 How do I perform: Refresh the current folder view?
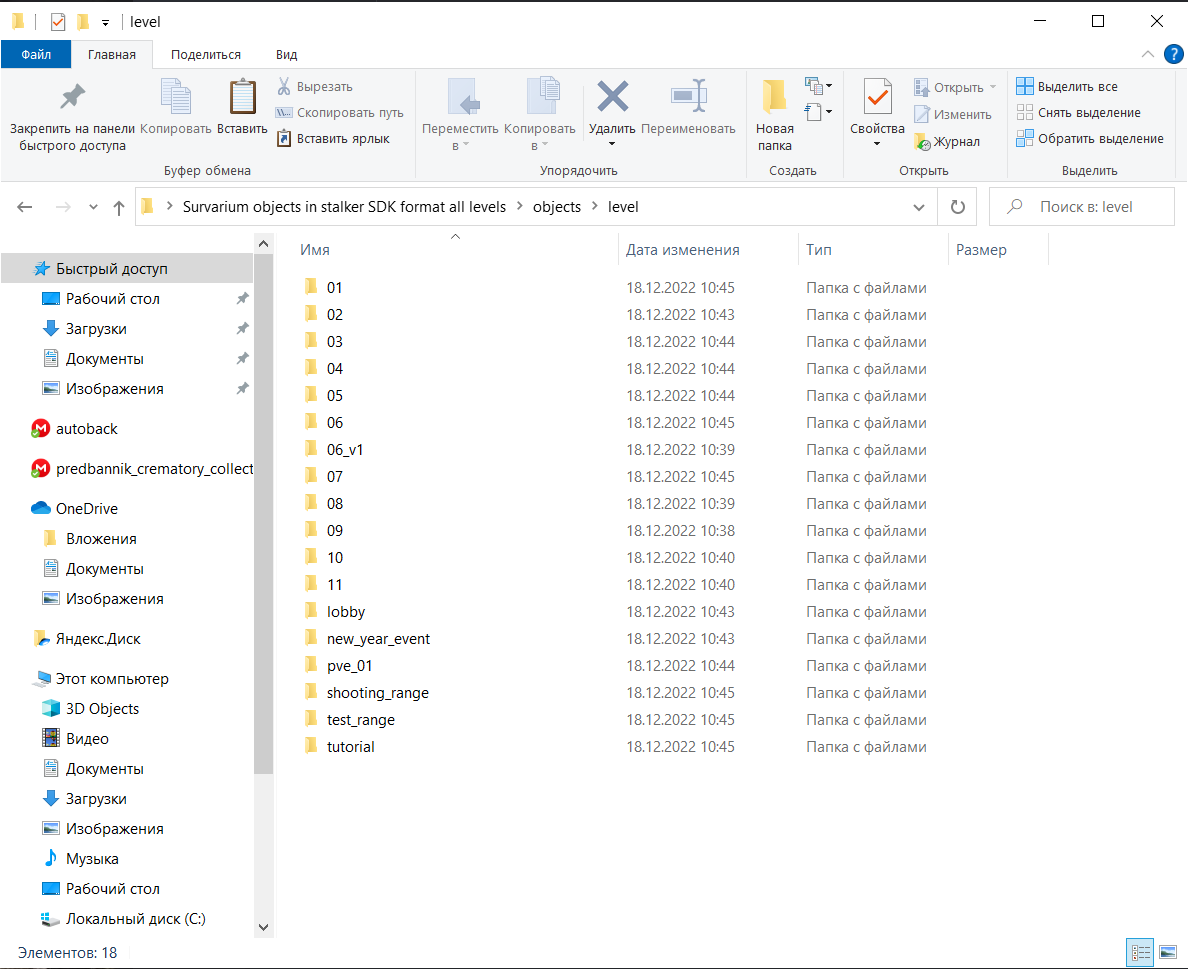tap(958, 207)
